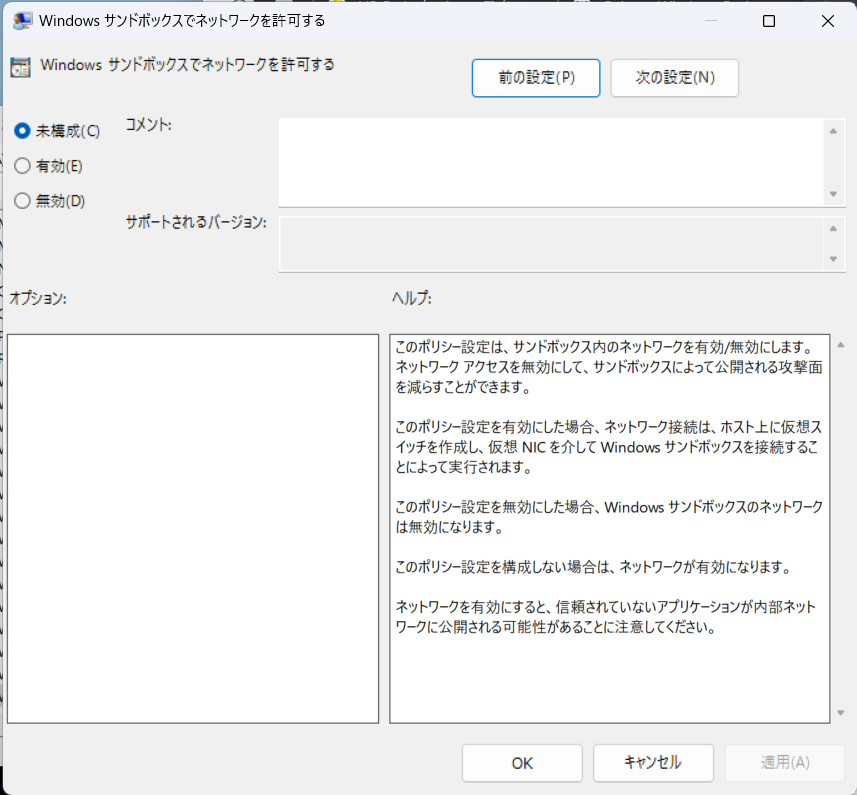
Task: Click the 前の設定 button
Action: coord(535,78)
